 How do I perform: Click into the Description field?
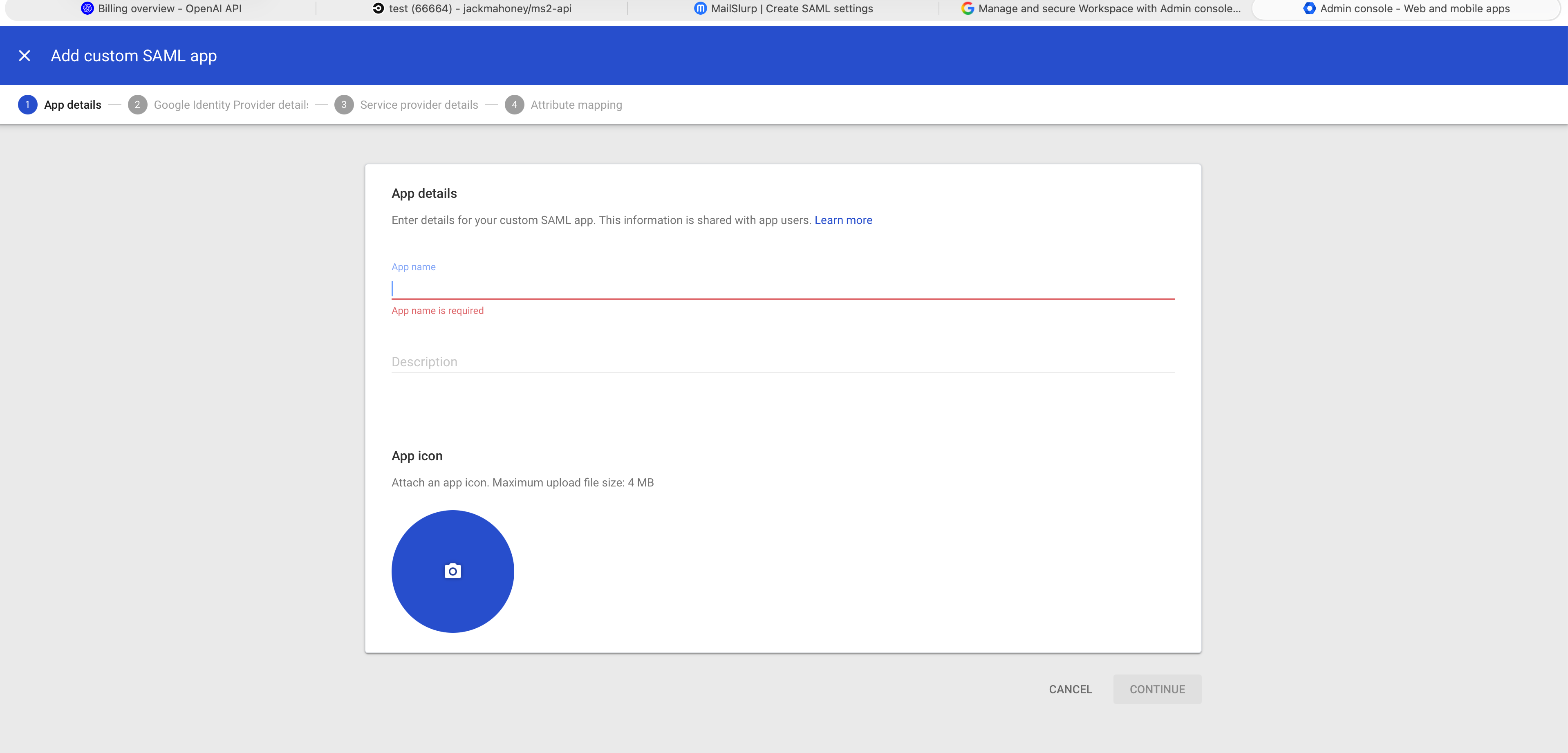782,362
